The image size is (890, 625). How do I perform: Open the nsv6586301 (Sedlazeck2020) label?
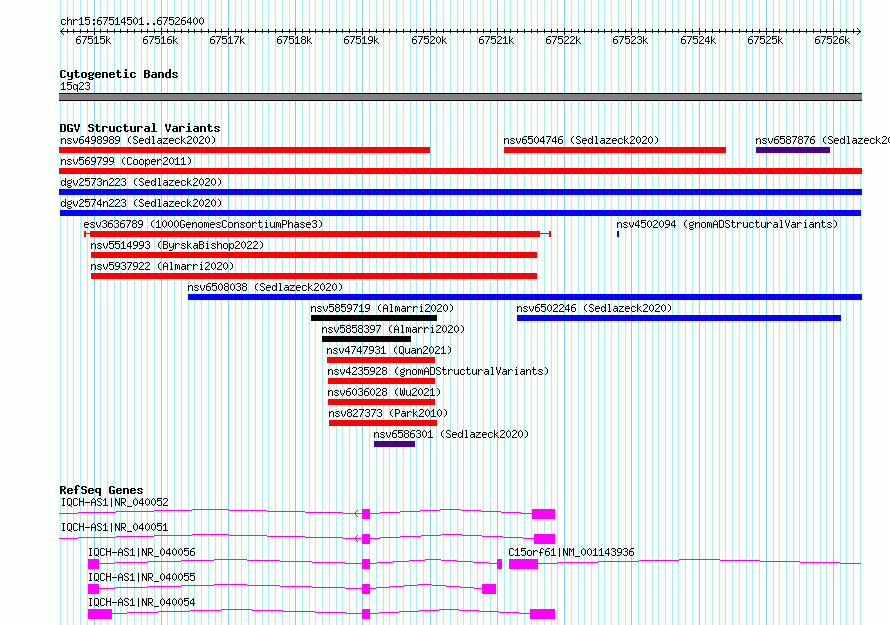(451, 434)
